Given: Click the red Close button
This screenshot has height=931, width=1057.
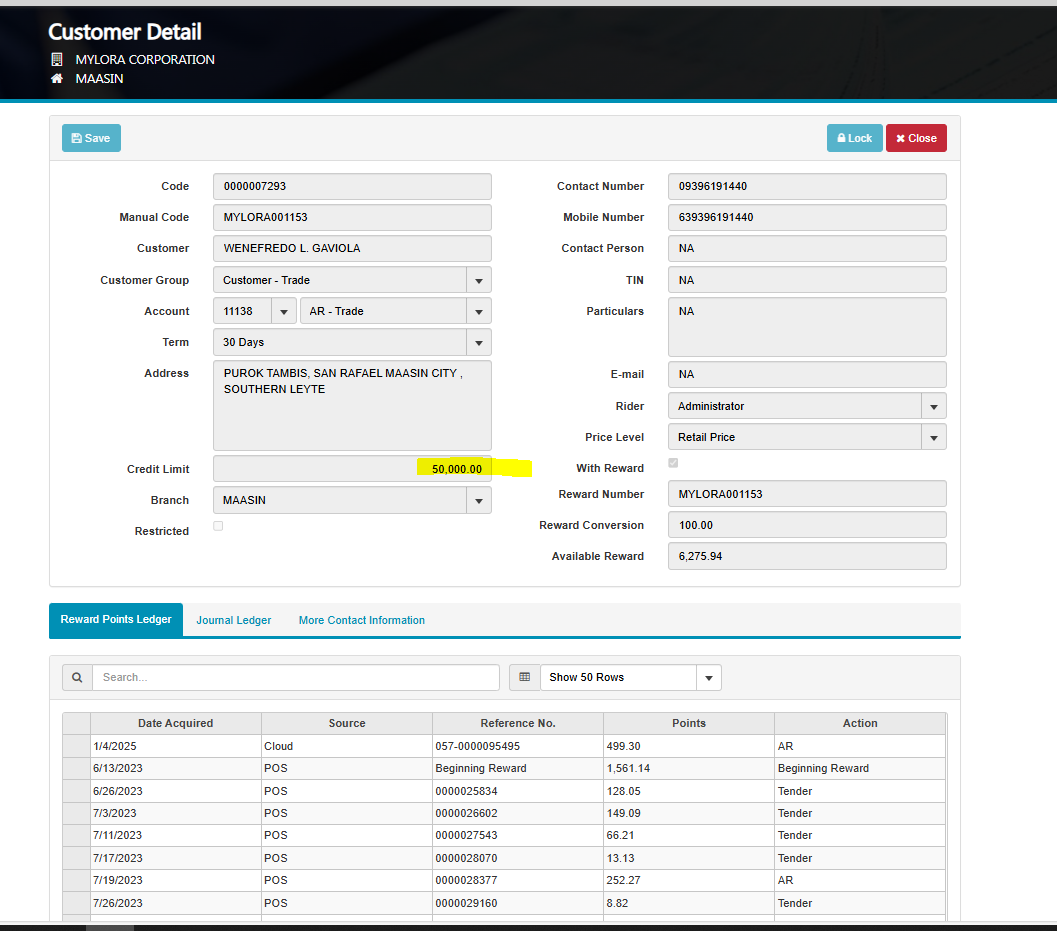Looking at the screenshot, I should (x=916, y=138).
